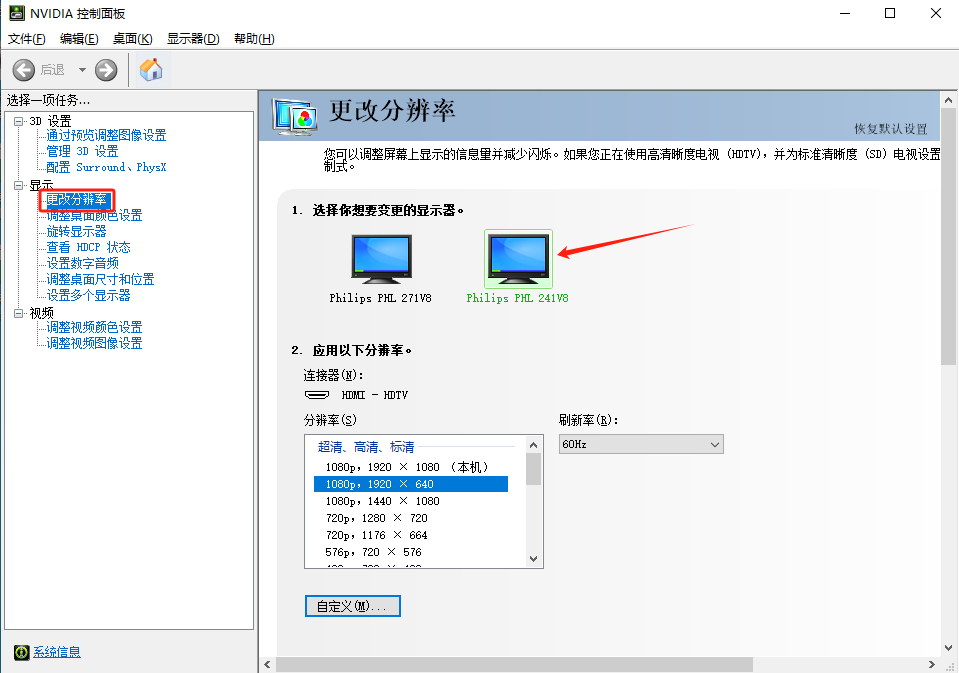The image size is (959, 673).
Task: Open 设置数字音频
Action: (x=83, y=263)
